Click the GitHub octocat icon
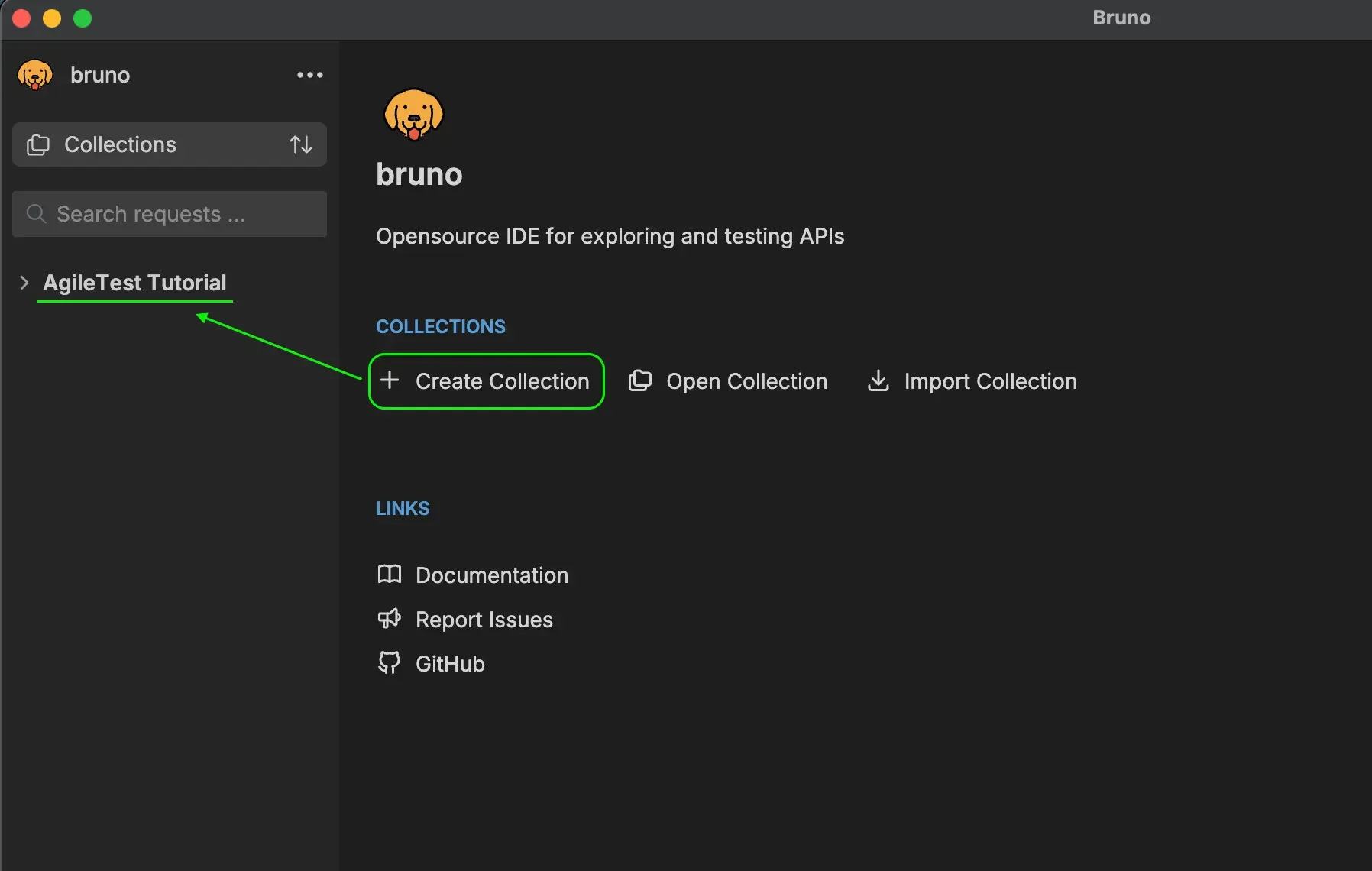Viewport: 1372px width, 871px height. coord(390,663)
